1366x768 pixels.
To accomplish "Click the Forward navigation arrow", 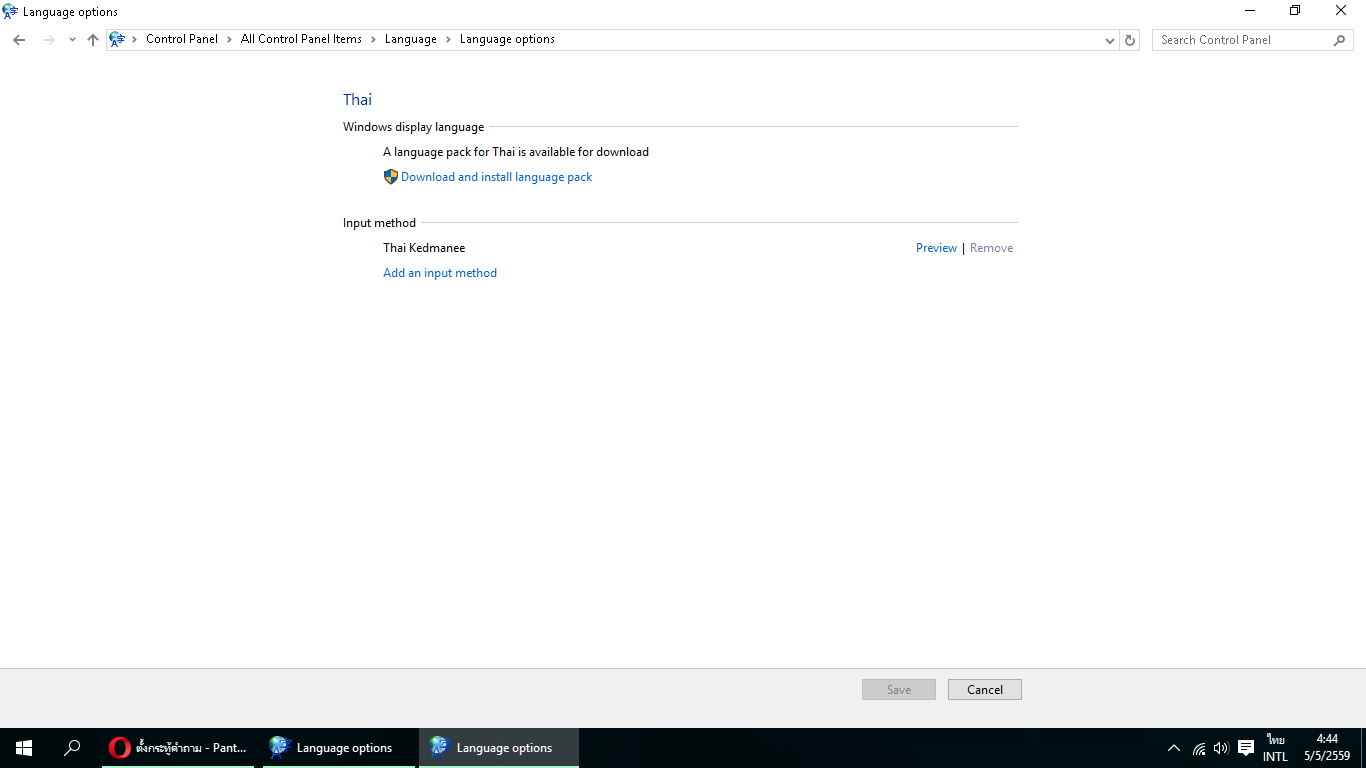I will pyautogui.click(x=48, y=40).
